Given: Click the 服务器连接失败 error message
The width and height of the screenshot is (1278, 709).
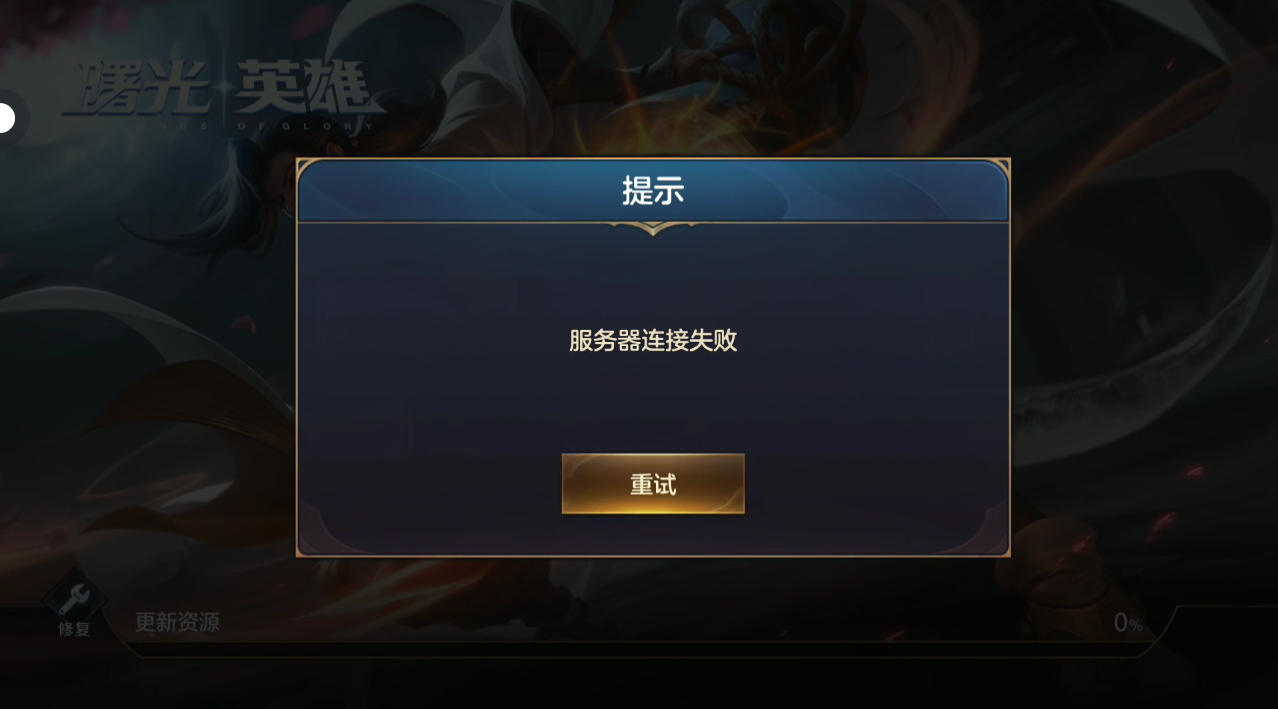Looking at the screenshot, I should click(x=653, y=341).
